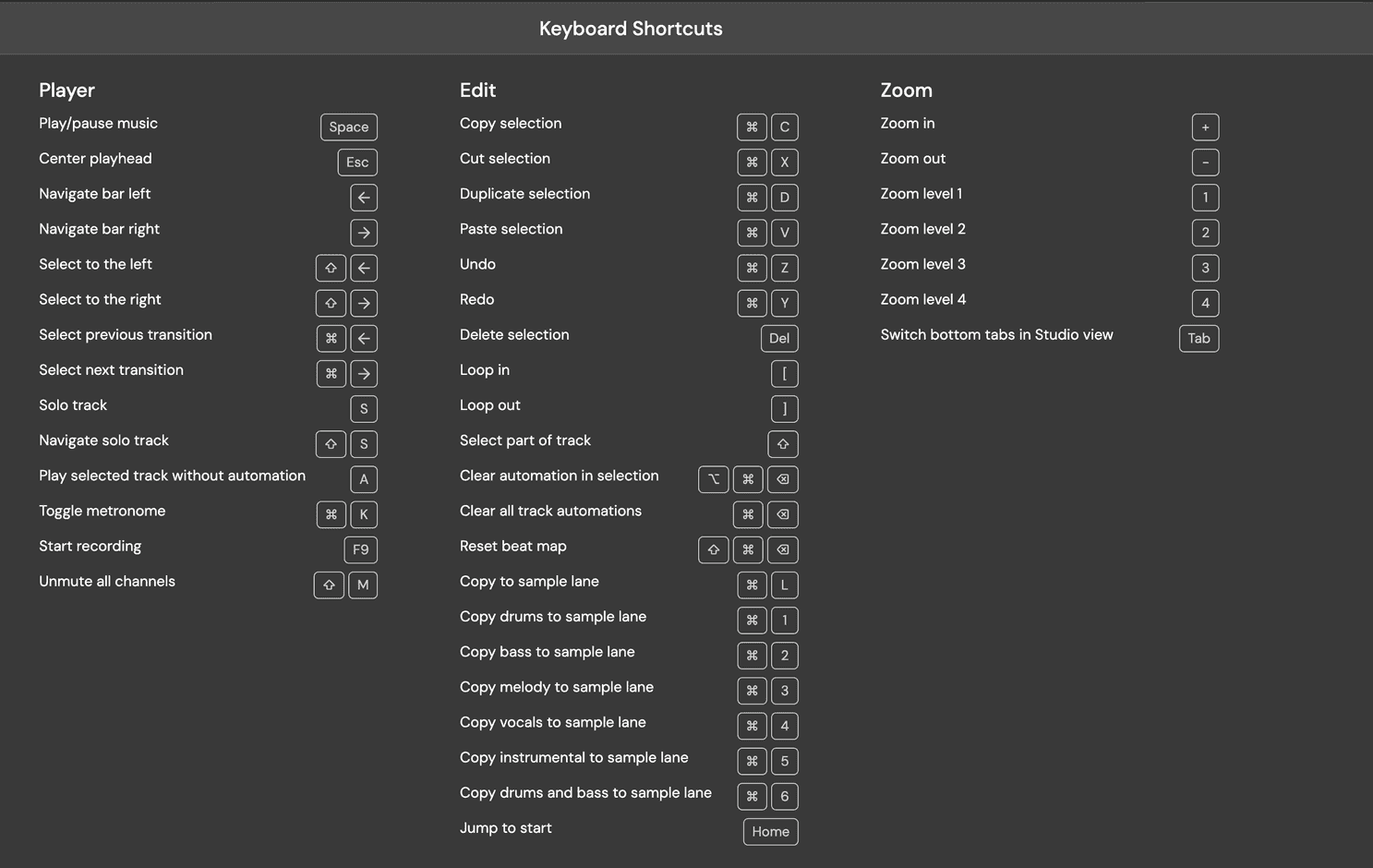The width and height of the screenshot is (1373, 868).
Task: Click the left bracket key for Loop in
Action: point(784,373)
